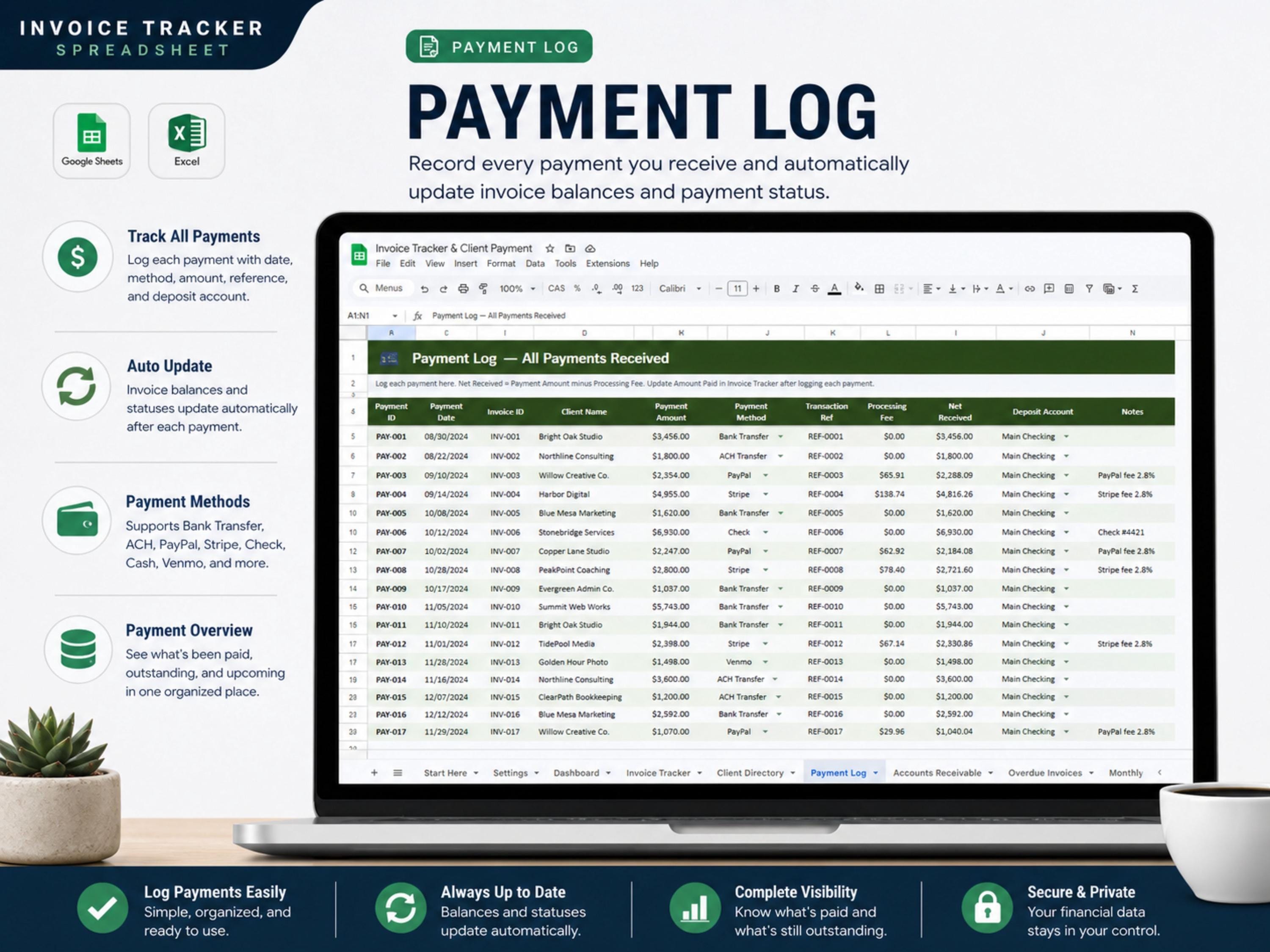Decrease font size with minus button
The image size is (1270, 952).
[718, 289]
